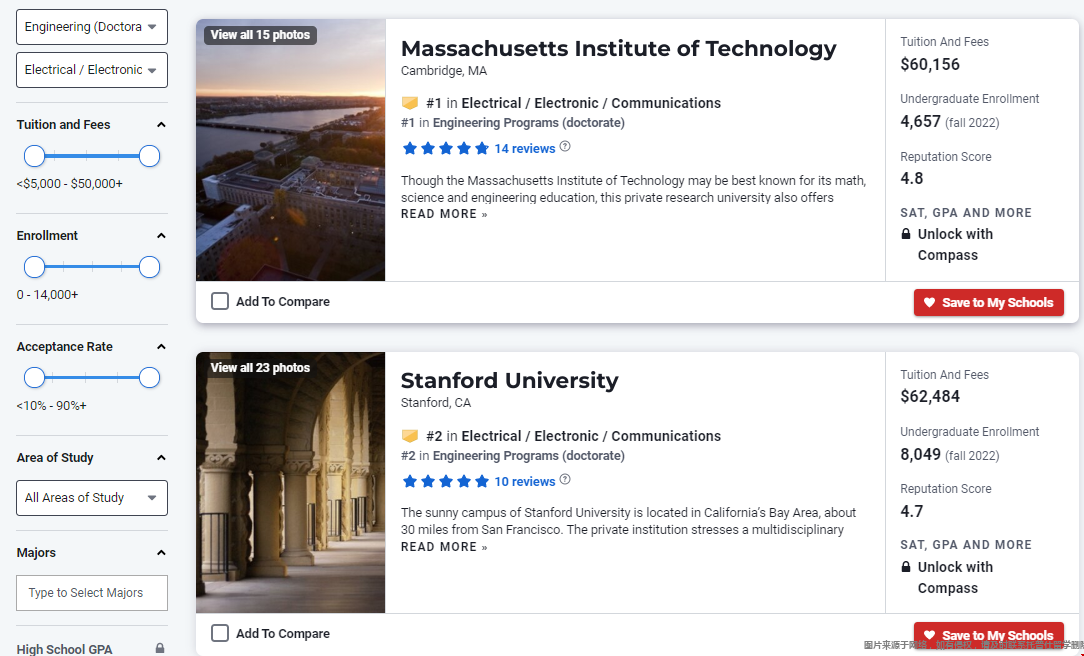
Task: Collapse the Tuition and Fees filter section
Action: point(161,124)
